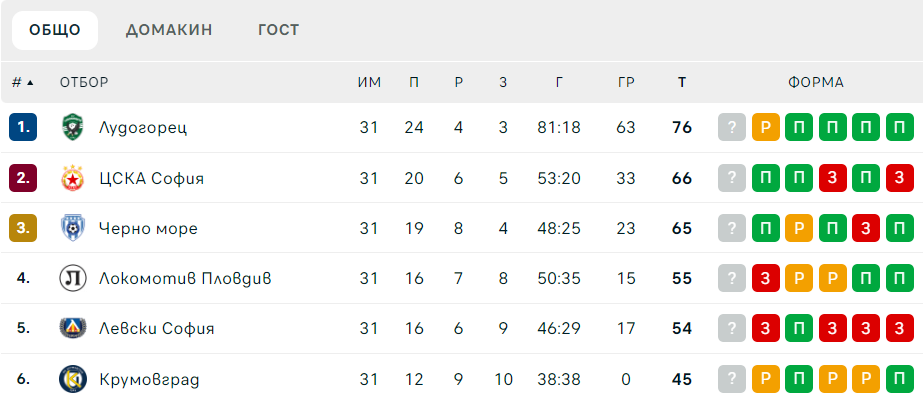Viewport: 923px width, 401px height.
Task: Click the grey question mark in Крумовград row
Action: click(732, 379)
